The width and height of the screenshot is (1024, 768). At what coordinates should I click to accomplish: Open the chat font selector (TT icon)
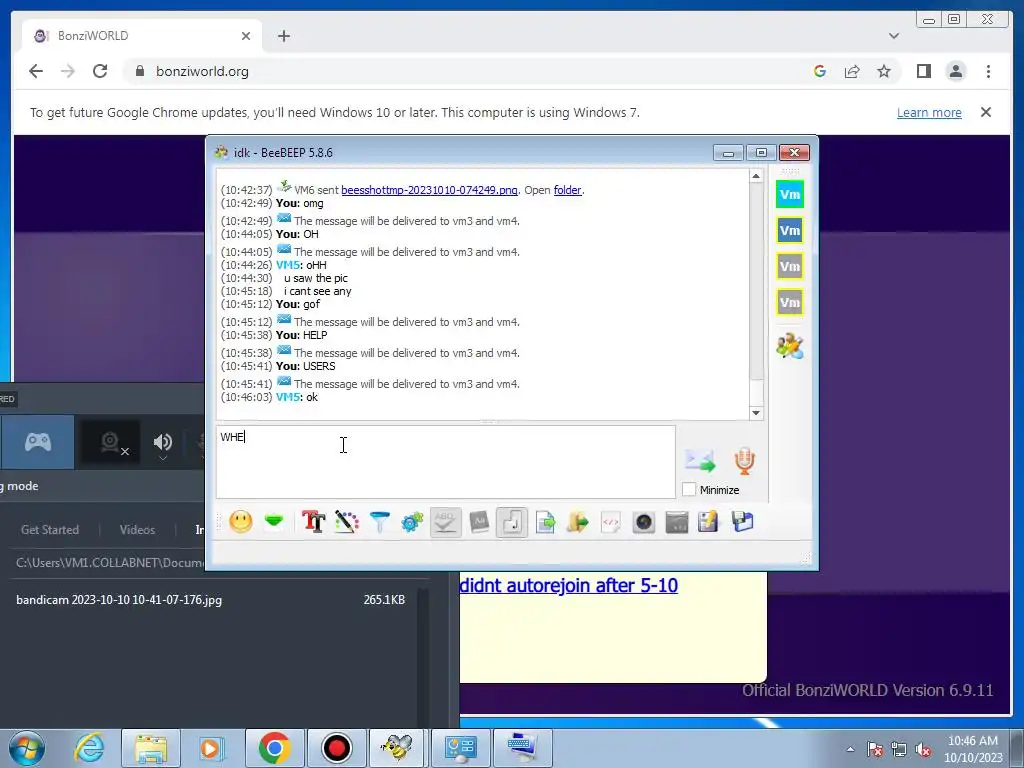coord(313,522)
